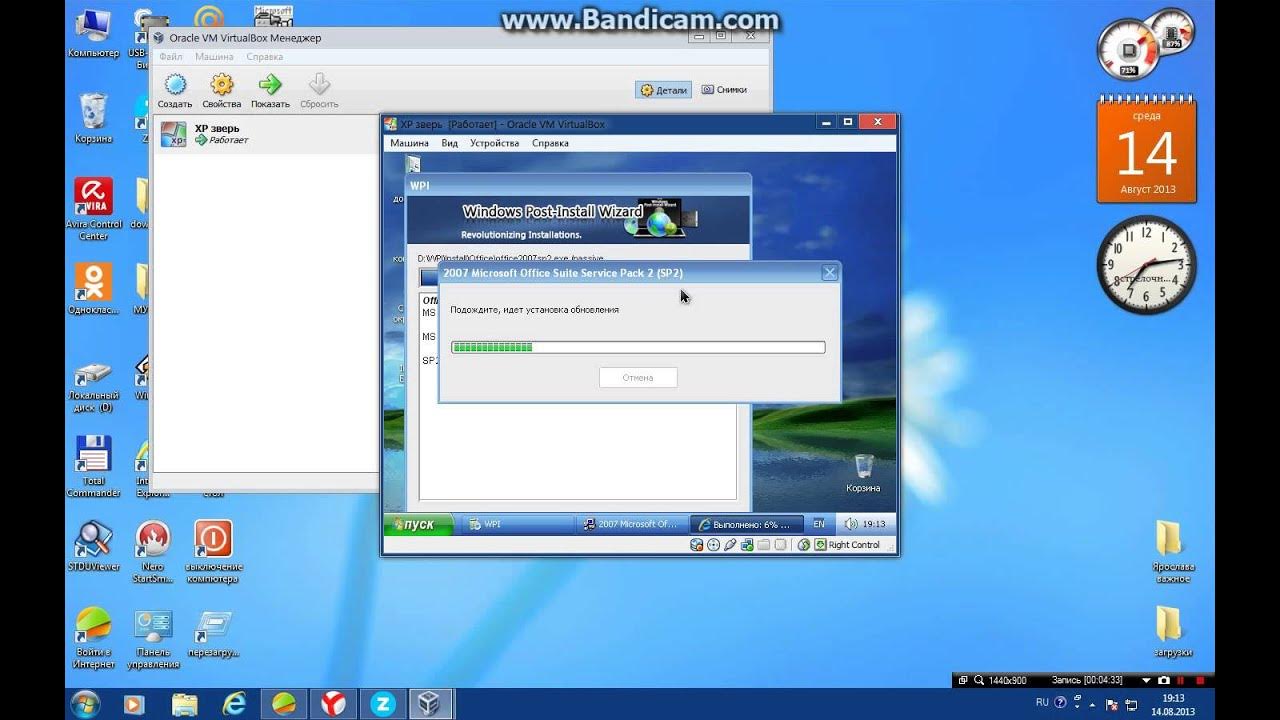Viewport: 1280px width, 720px height.
Task: Click the Корзина icon inside the XP guest desktop
Action: coord(863,473)
